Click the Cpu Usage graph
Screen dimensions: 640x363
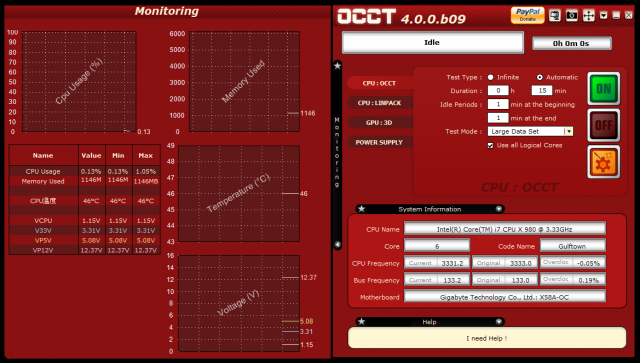pos(79,82)
